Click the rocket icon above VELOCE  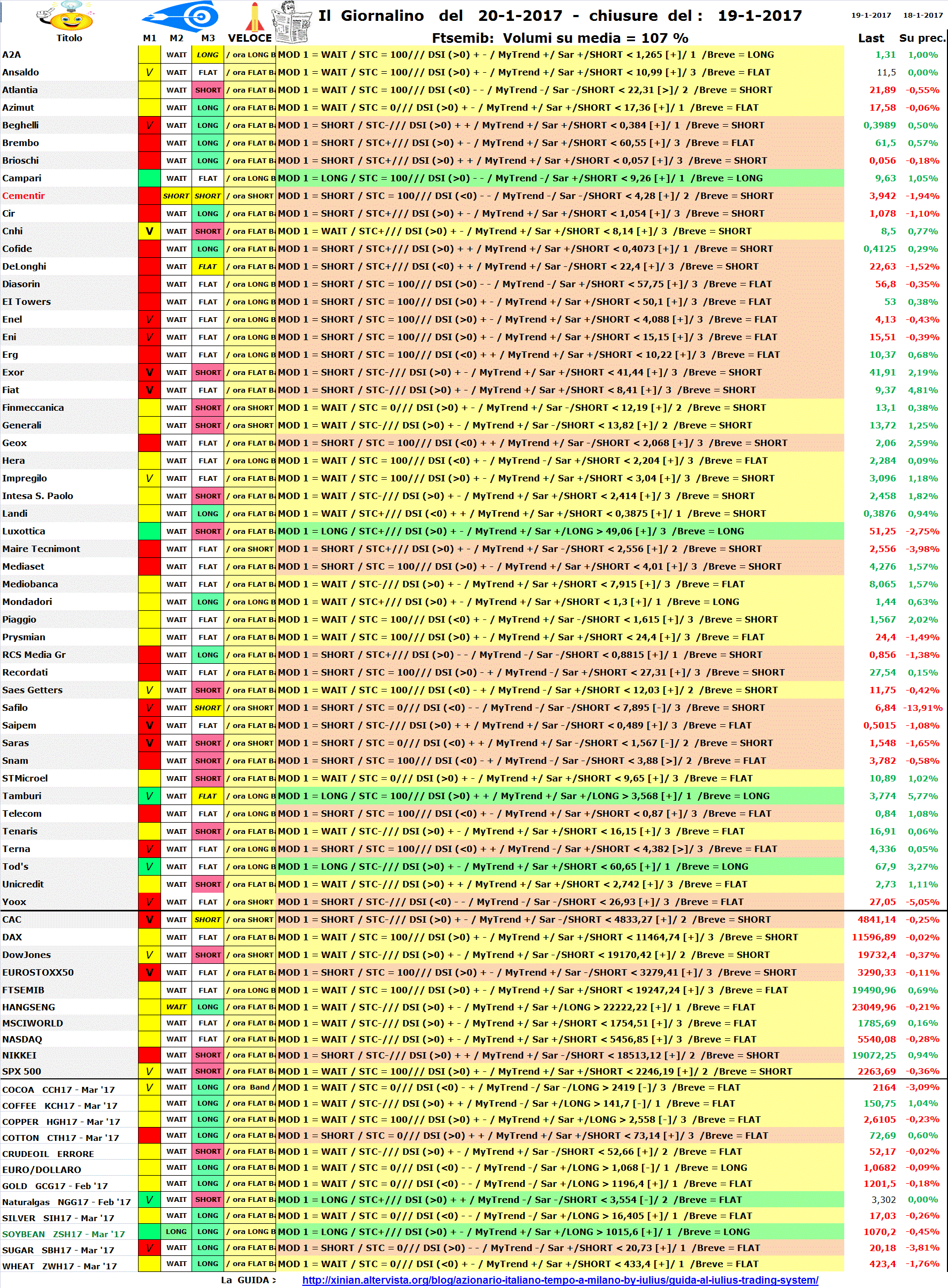tap(254, 16)
